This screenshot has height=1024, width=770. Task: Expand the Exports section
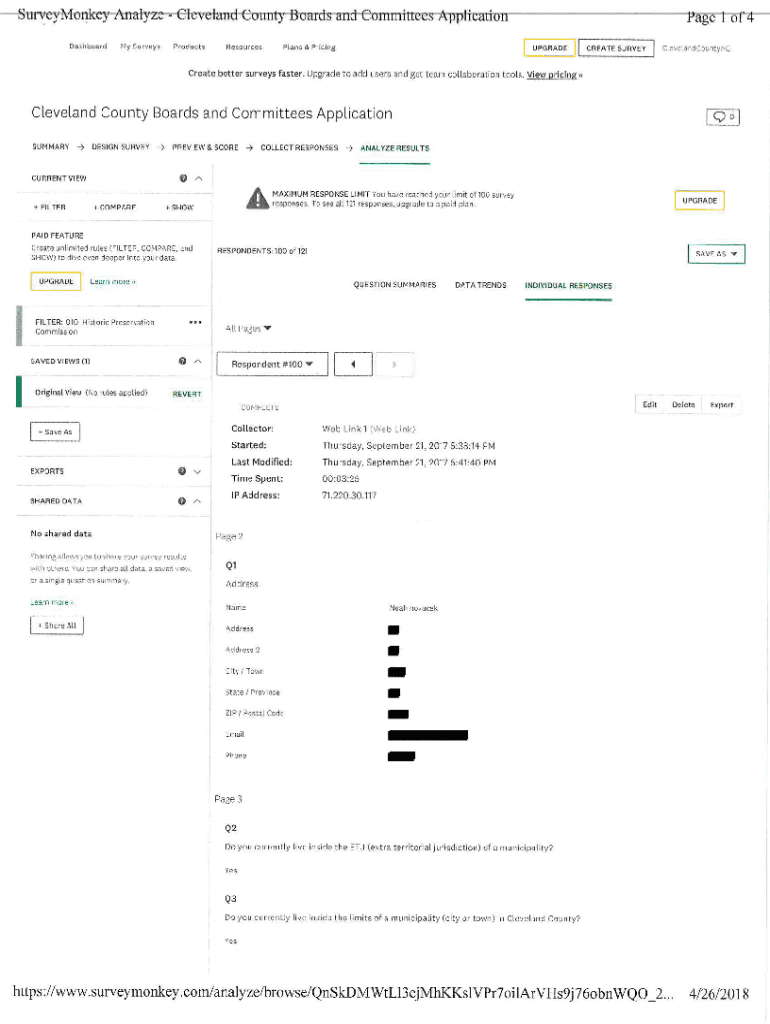[x=198, y=471]
